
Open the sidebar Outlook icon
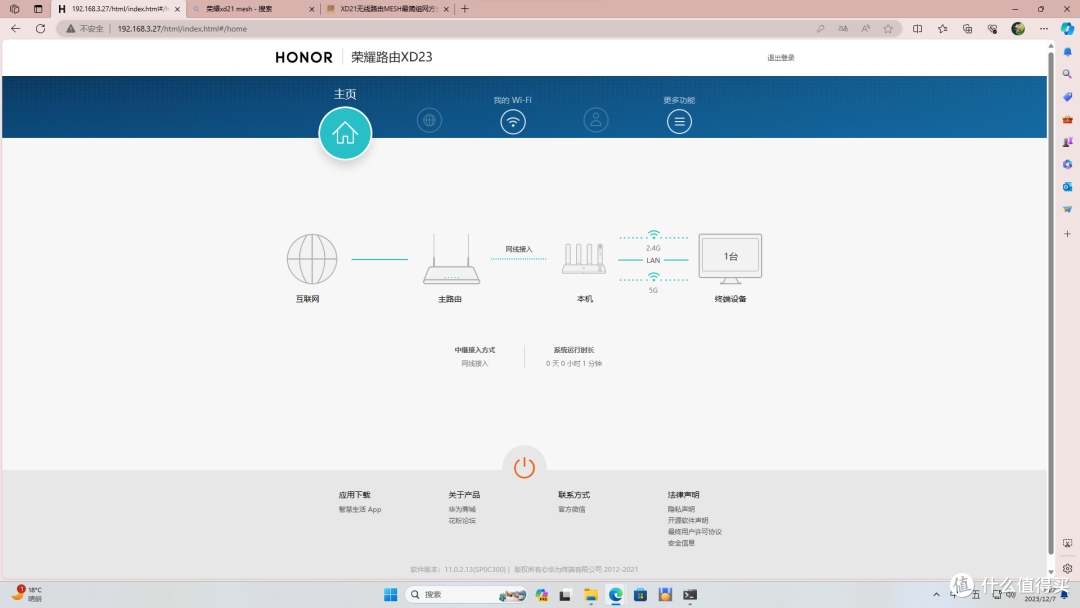coord(1067,187)
